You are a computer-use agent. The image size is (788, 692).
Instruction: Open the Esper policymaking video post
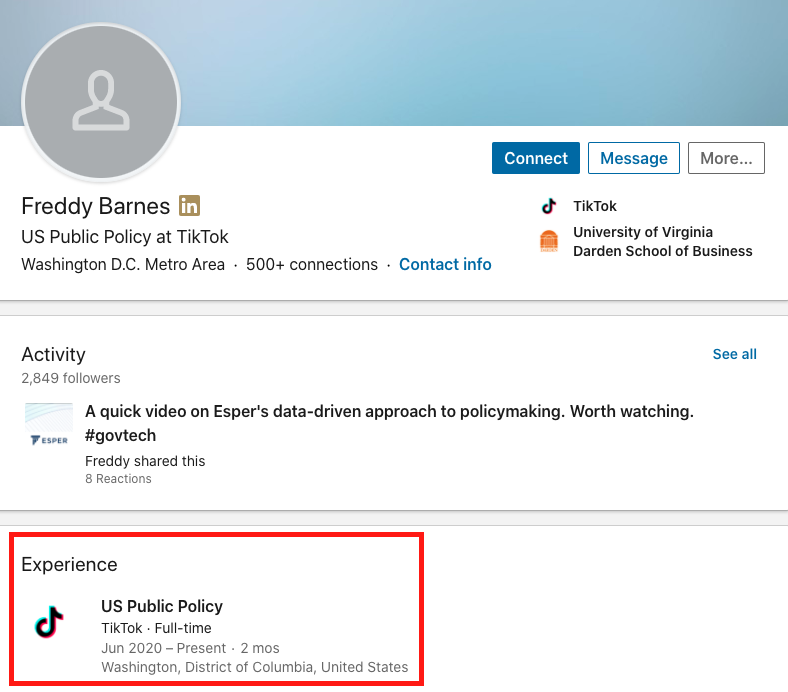tap(389, 423)
